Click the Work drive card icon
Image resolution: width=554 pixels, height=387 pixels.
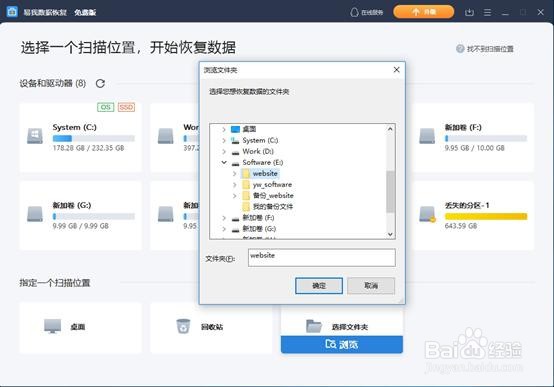[165, 136]
